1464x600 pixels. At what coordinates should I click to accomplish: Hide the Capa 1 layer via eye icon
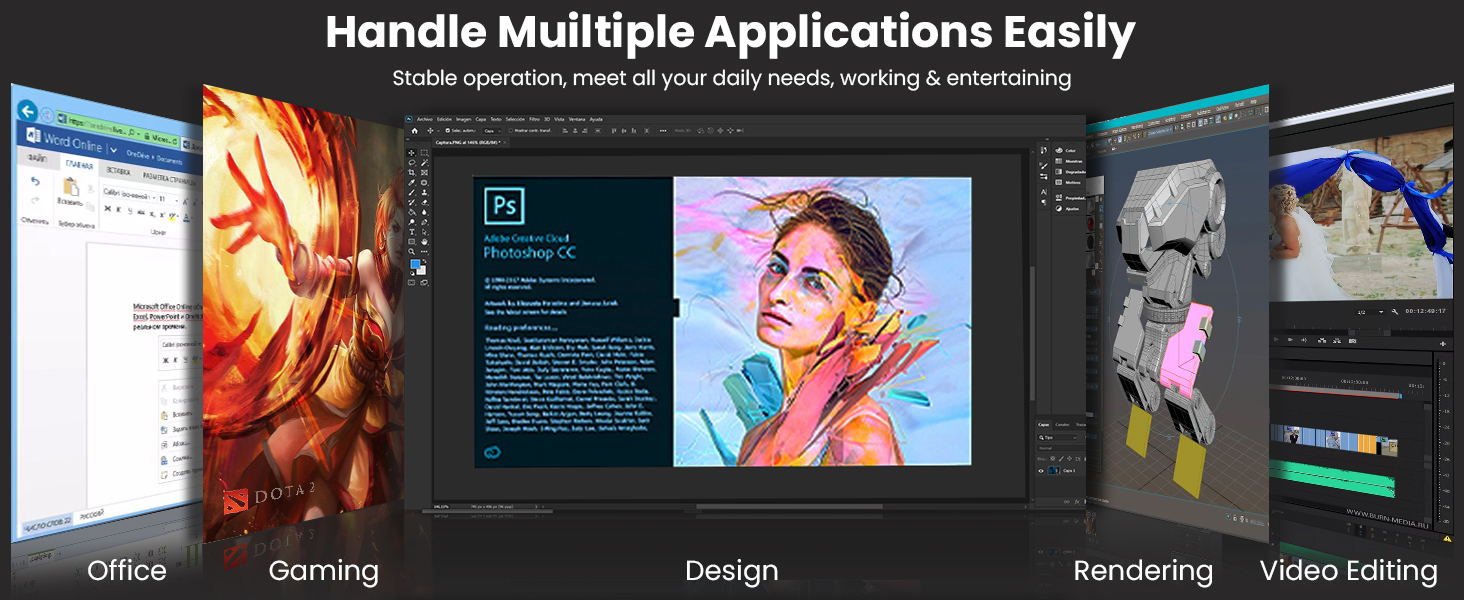click(1041, 471)
